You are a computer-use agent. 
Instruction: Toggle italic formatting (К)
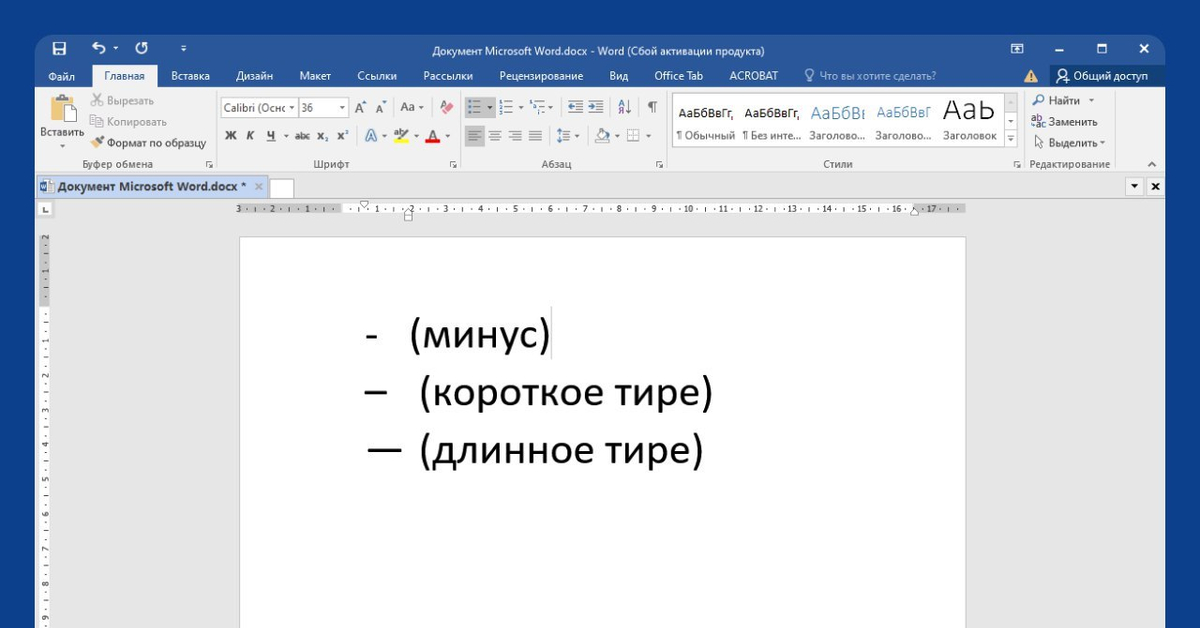pos(251,136)
